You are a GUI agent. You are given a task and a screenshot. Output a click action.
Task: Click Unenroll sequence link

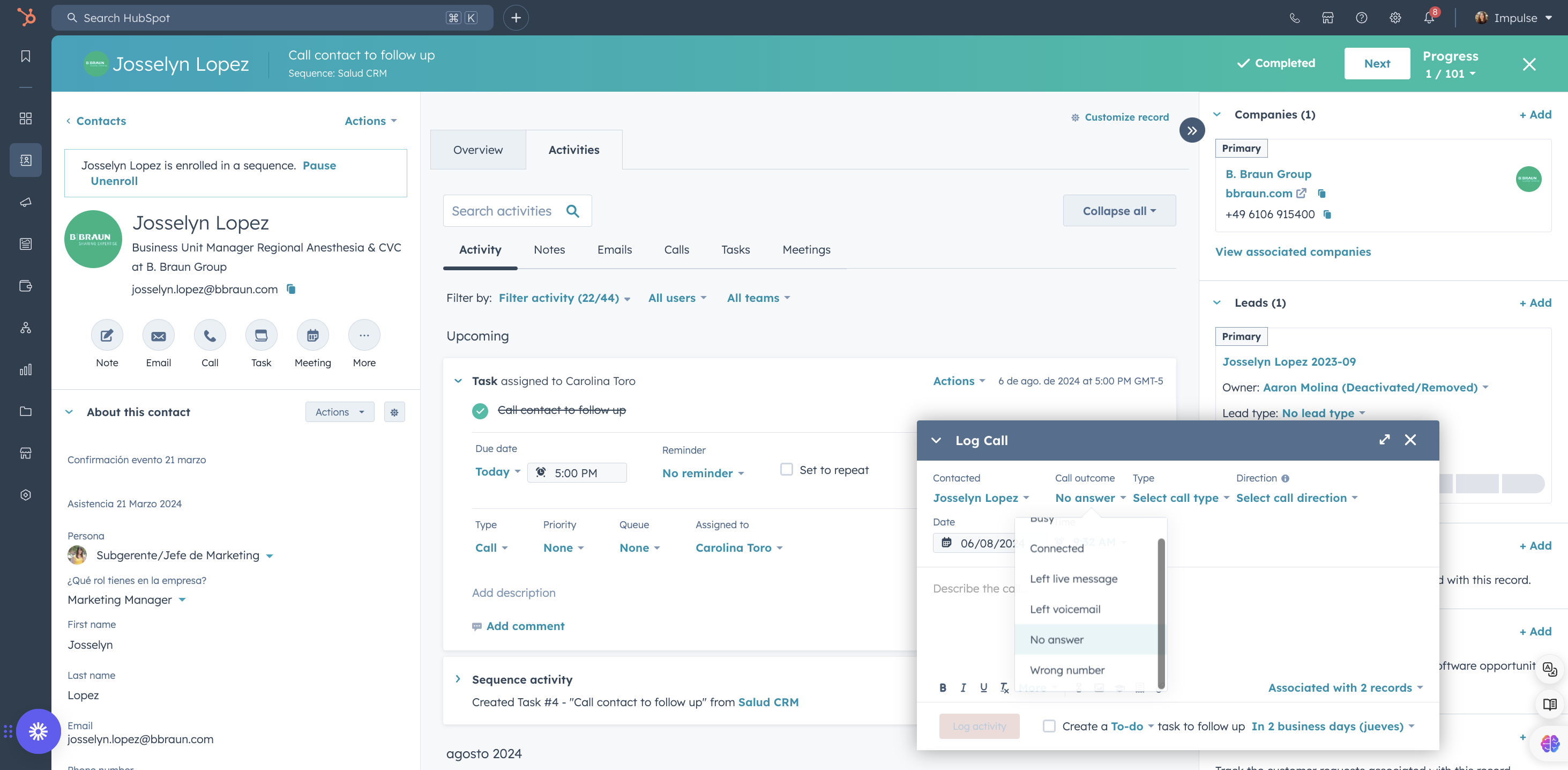point(114,181)
